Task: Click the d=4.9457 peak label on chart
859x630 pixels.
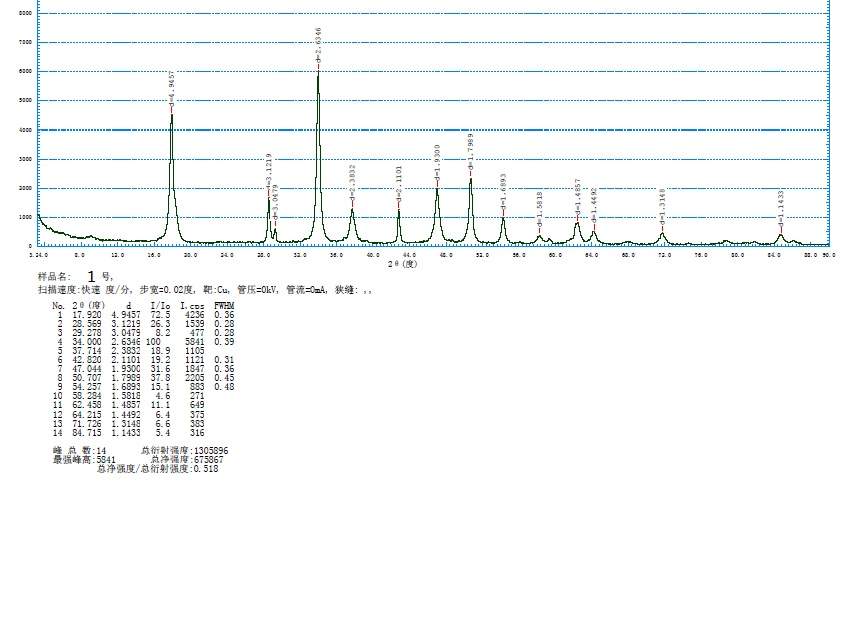Action: (x=172, y=87)
